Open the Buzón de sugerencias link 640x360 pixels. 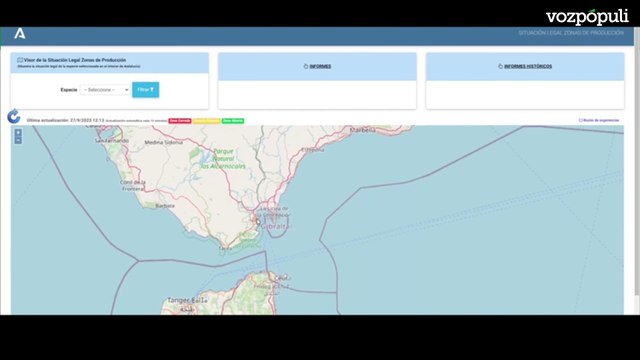(599, 120)
